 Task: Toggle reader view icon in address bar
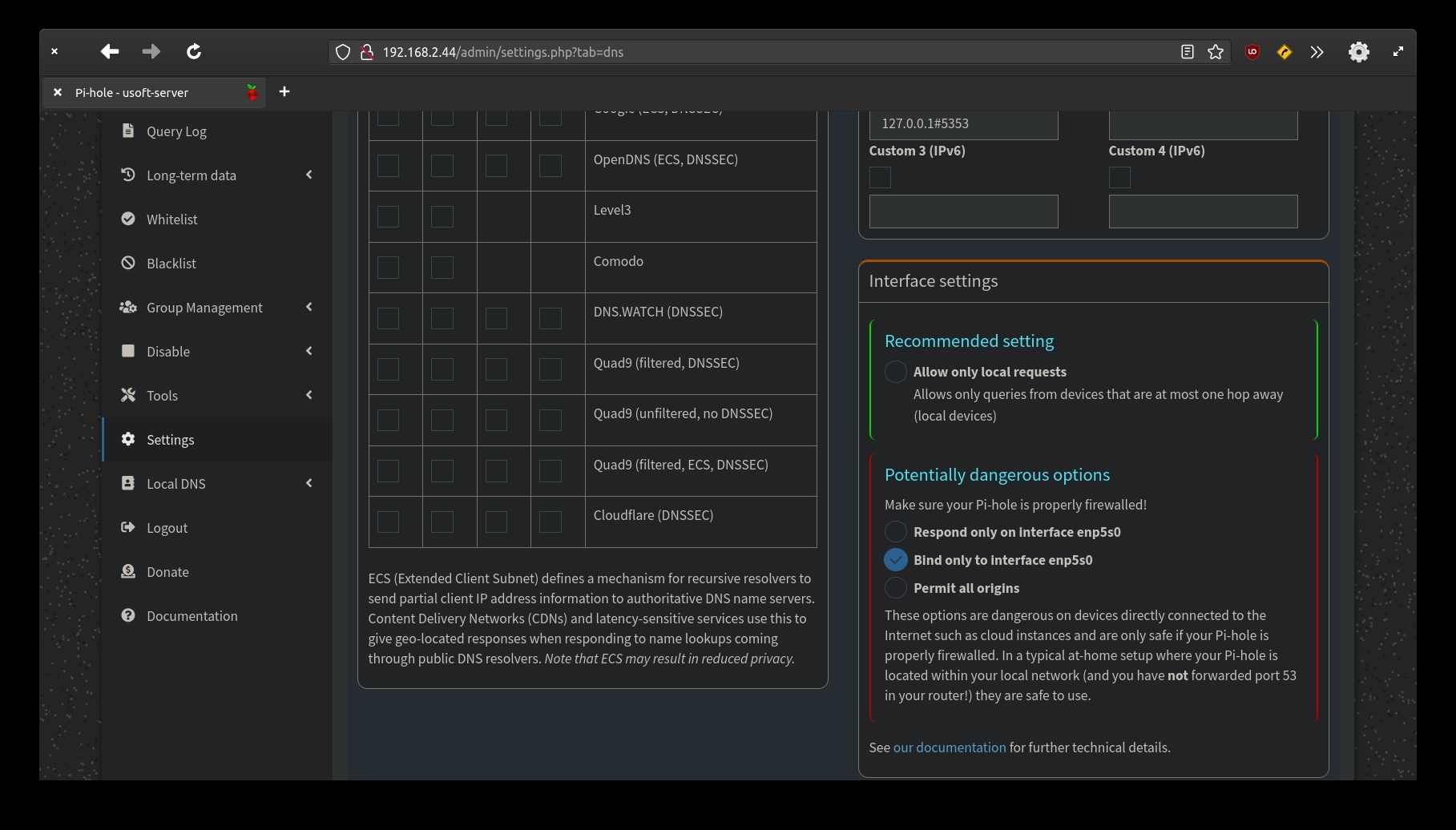tap(1188, 52)
